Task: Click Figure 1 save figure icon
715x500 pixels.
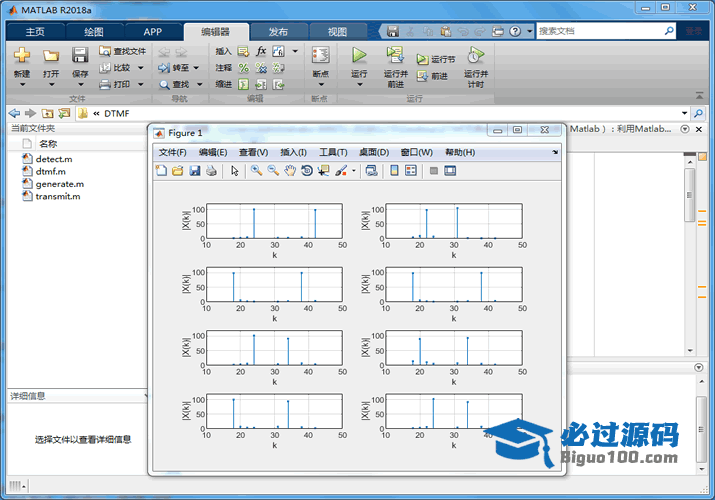Action: (x=195, y=171)
